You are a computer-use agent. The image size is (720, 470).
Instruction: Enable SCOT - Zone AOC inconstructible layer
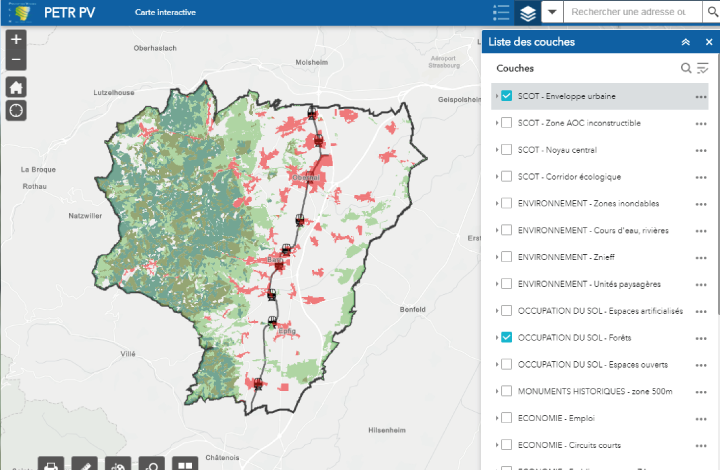coord(506,123)
